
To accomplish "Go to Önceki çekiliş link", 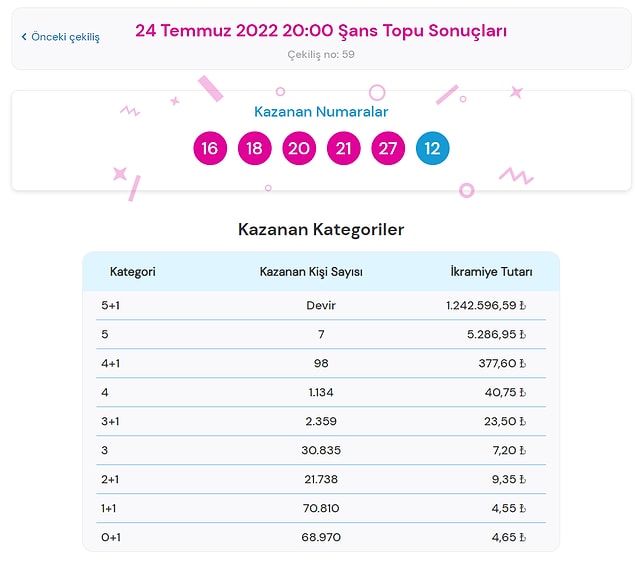I will (61, 37).
